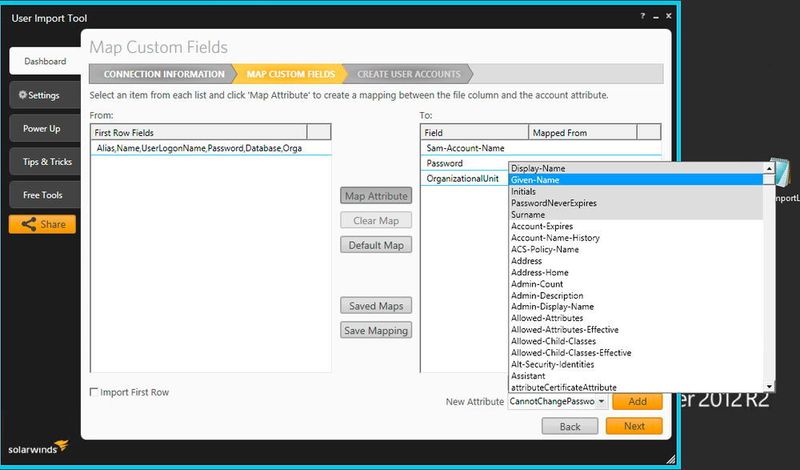Click the SolarWinds logo

38,447
